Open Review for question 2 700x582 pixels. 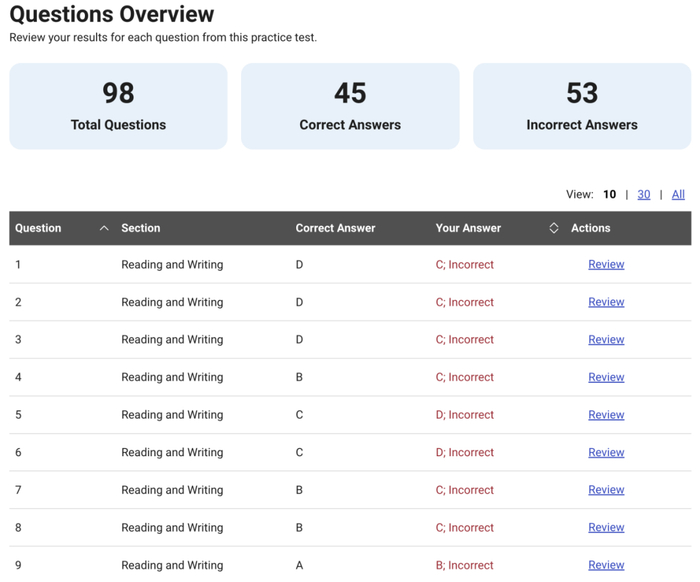click(x=606, y=302)
